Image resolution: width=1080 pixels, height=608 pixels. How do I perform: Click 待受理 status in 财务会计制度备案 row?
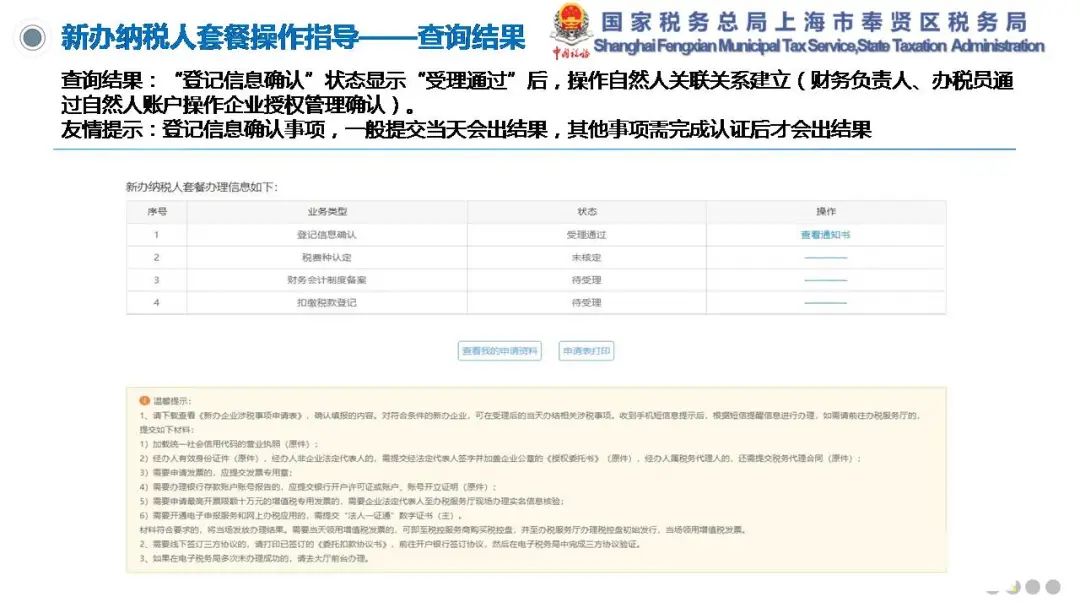coord(586,280)
